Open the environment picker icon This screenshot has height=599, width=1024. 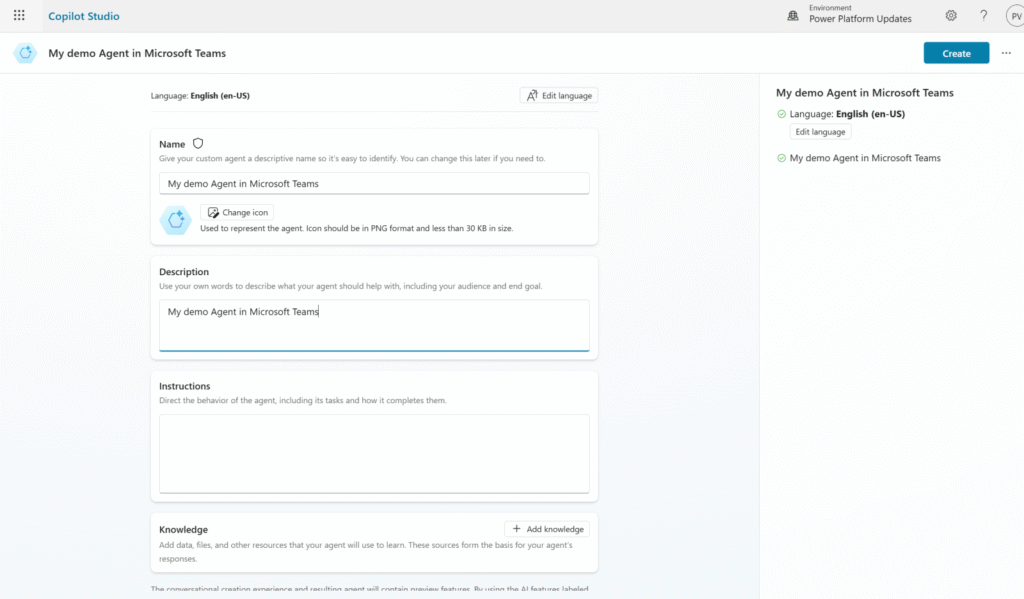(792, 16)
